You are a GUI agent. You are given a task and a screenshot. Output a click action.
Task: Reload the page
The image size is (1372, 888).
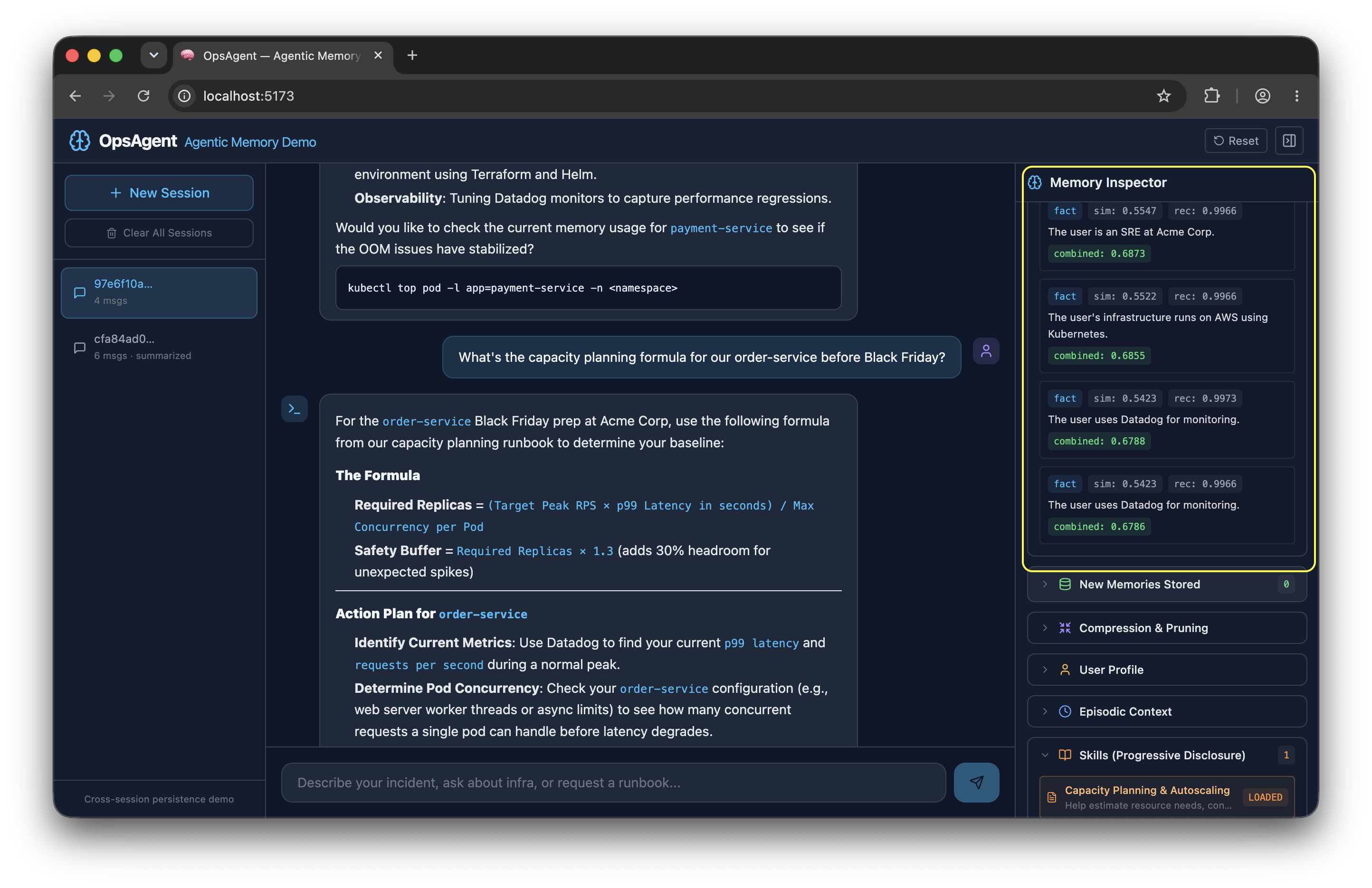coord(143,95)
